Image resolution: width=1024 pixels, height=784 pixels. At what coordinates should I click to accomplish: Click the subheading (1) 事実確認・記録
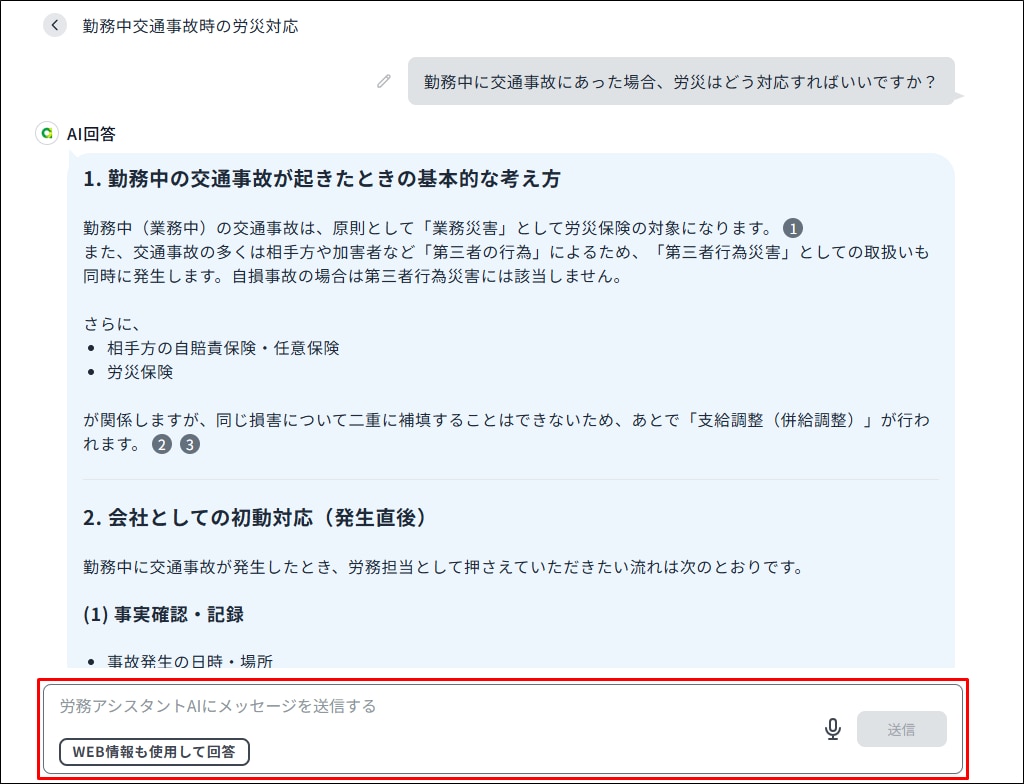pyautogui.click(x=163, y=614)
